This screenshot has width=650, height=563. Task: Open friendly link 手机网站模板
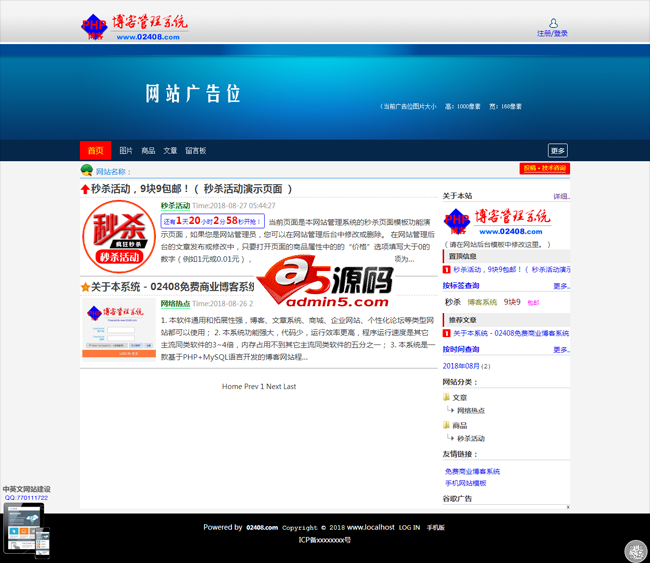(466, 483)
